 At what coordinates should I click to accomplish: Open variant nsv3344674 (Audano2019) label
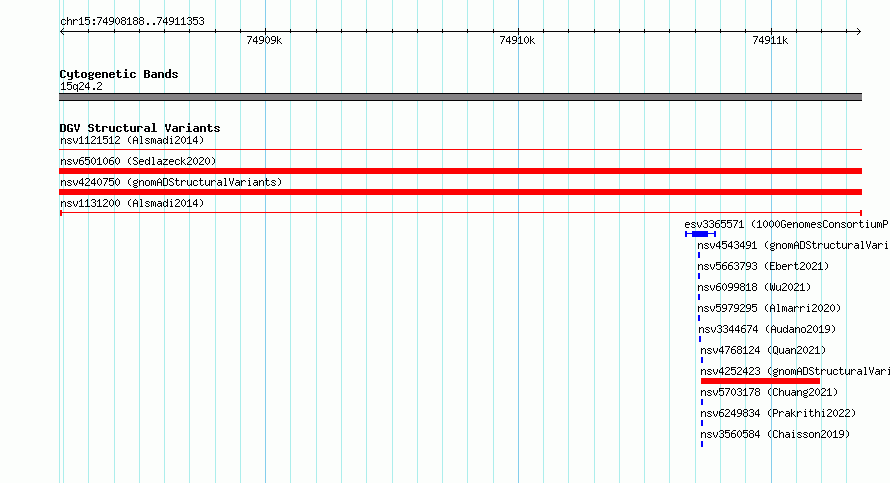(767, 329)
